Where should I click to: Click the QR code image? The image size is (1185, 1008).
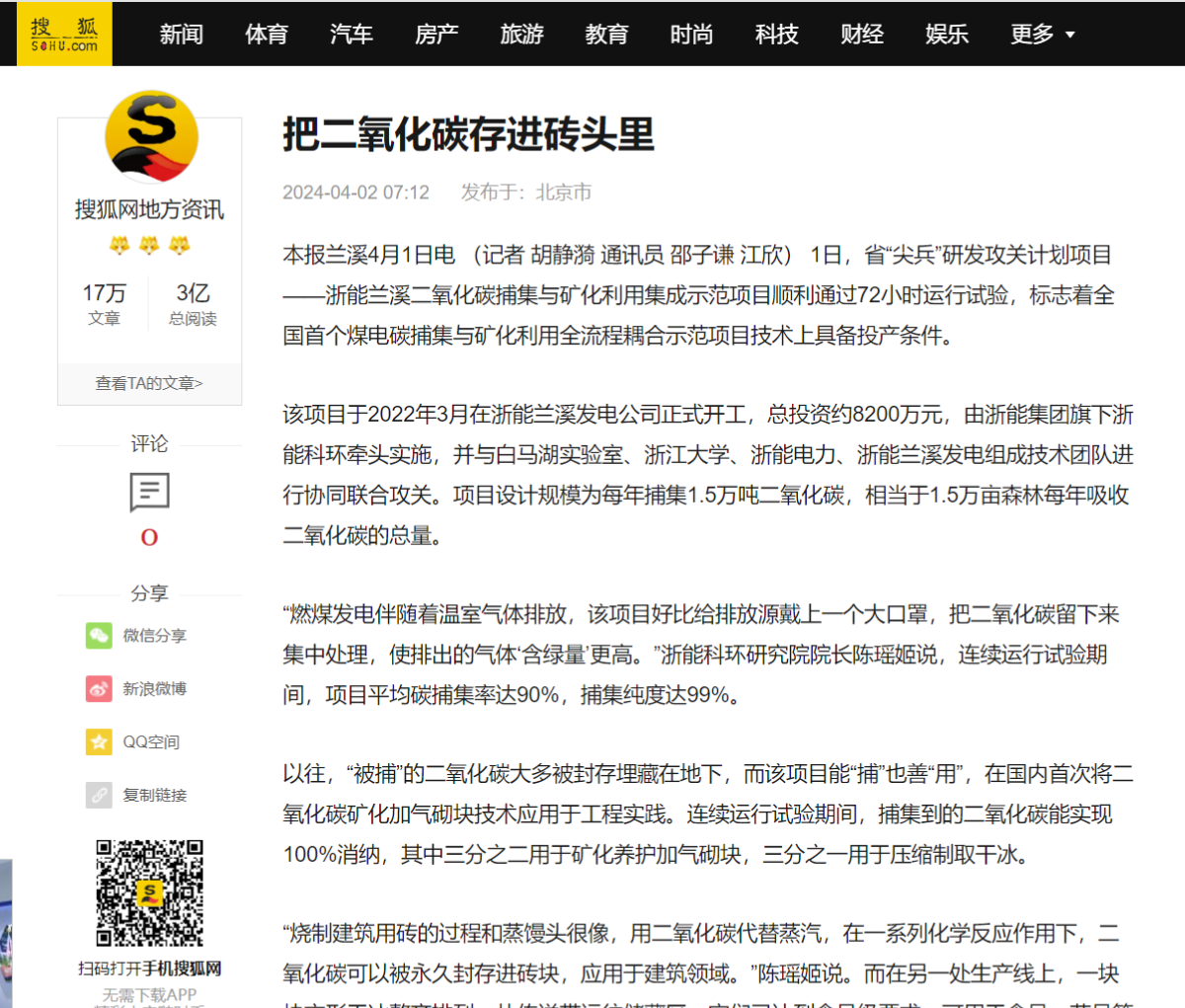(149, 892)
